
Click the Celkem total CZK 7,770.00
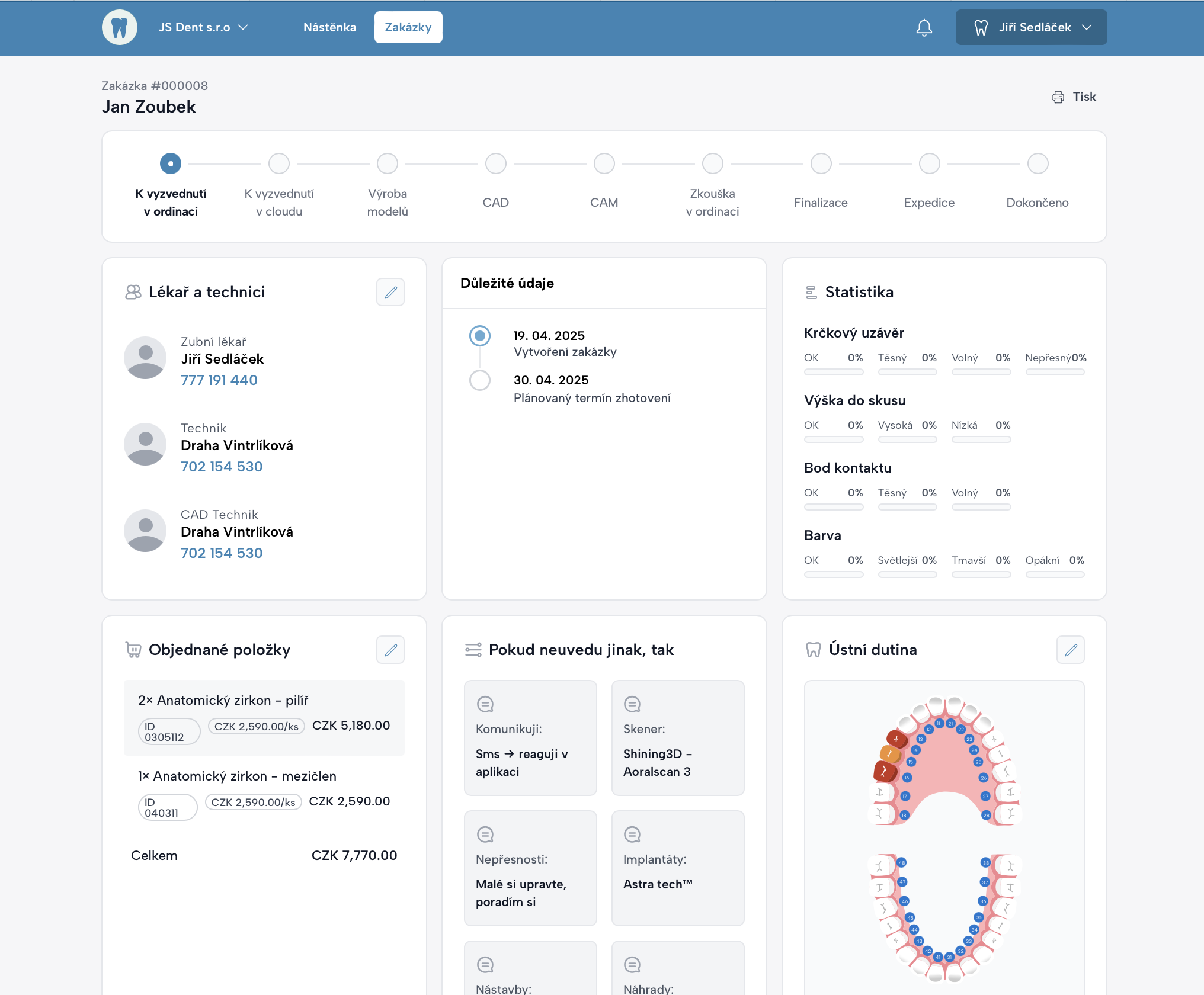(354, 855)
